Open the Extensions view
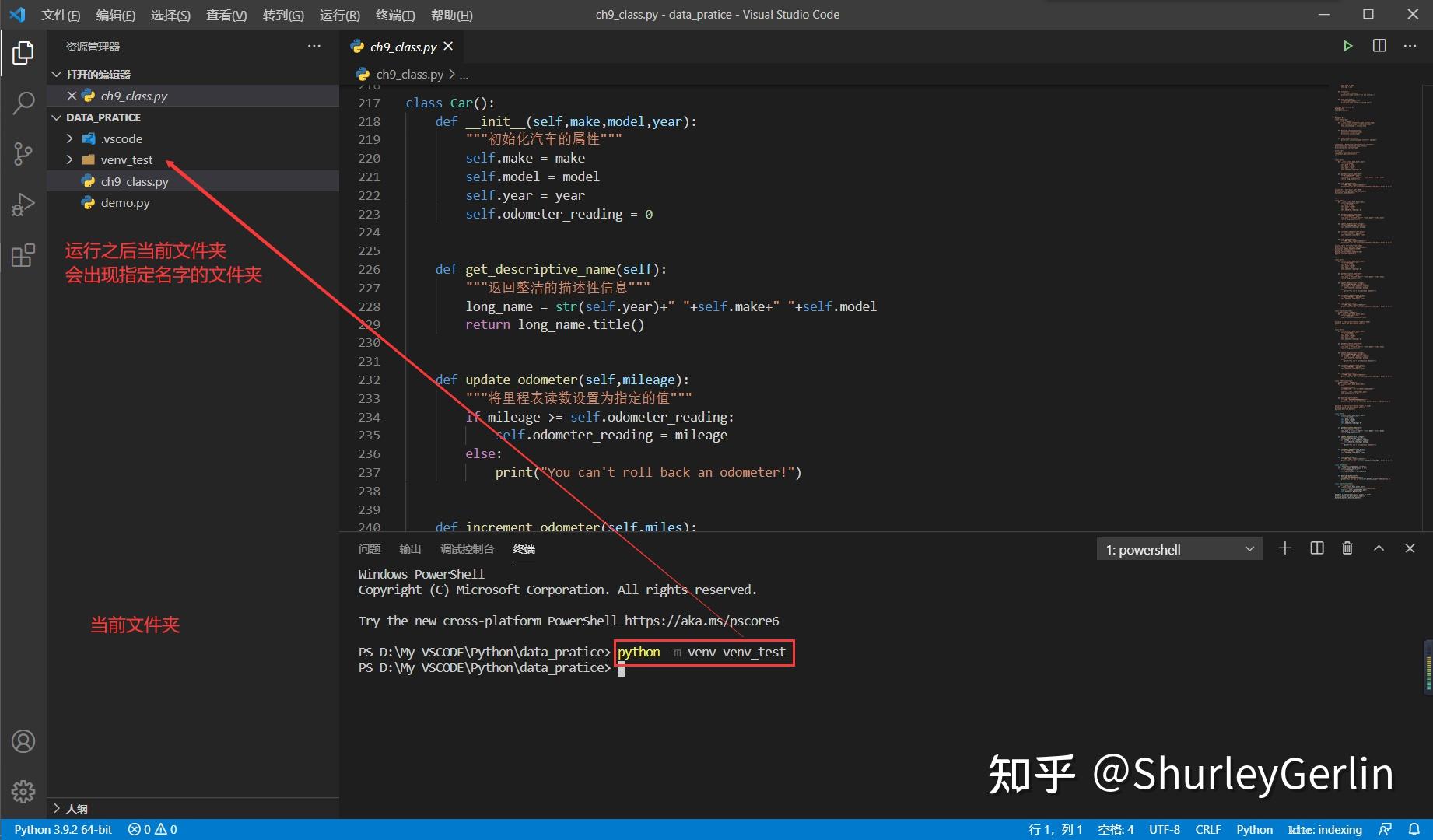Screen dimensions: 1433x840 (x=23, y=254)
